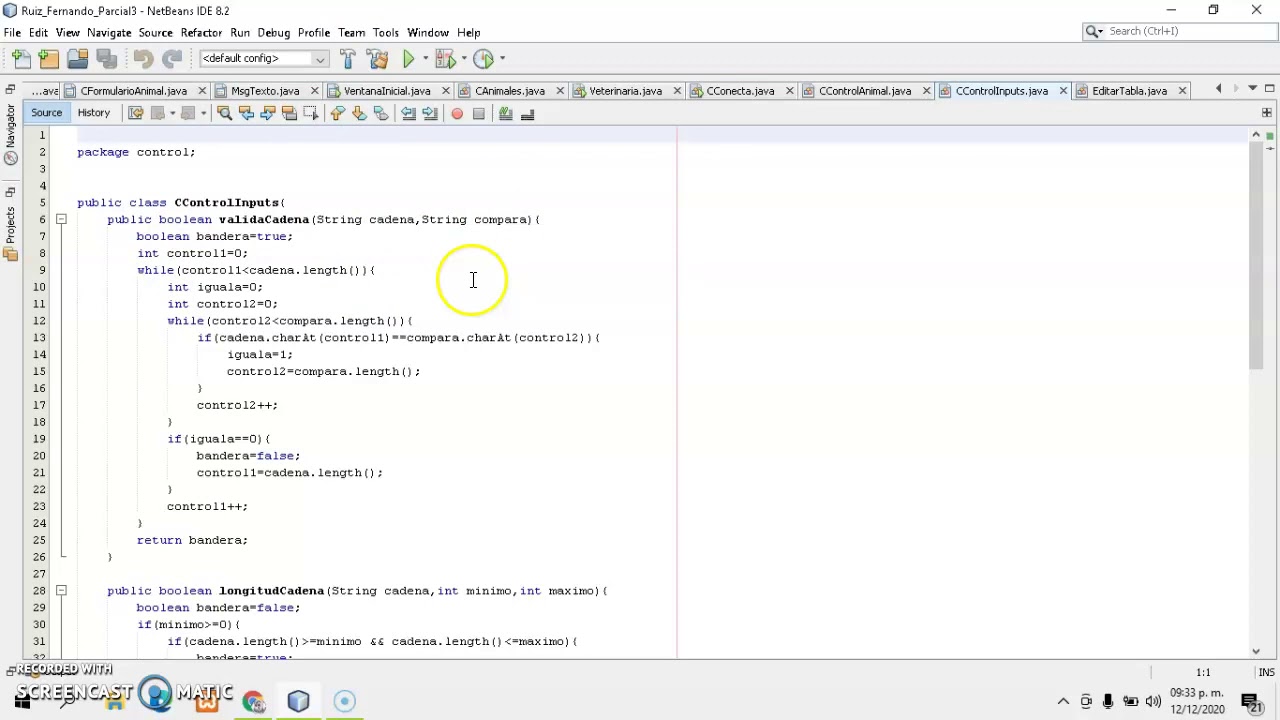Image resolution: width=1280 pixels, height=720 pixels.
Task: Click the Last Edit icon in editor toolbar
Action: click(x=135, y=113)
